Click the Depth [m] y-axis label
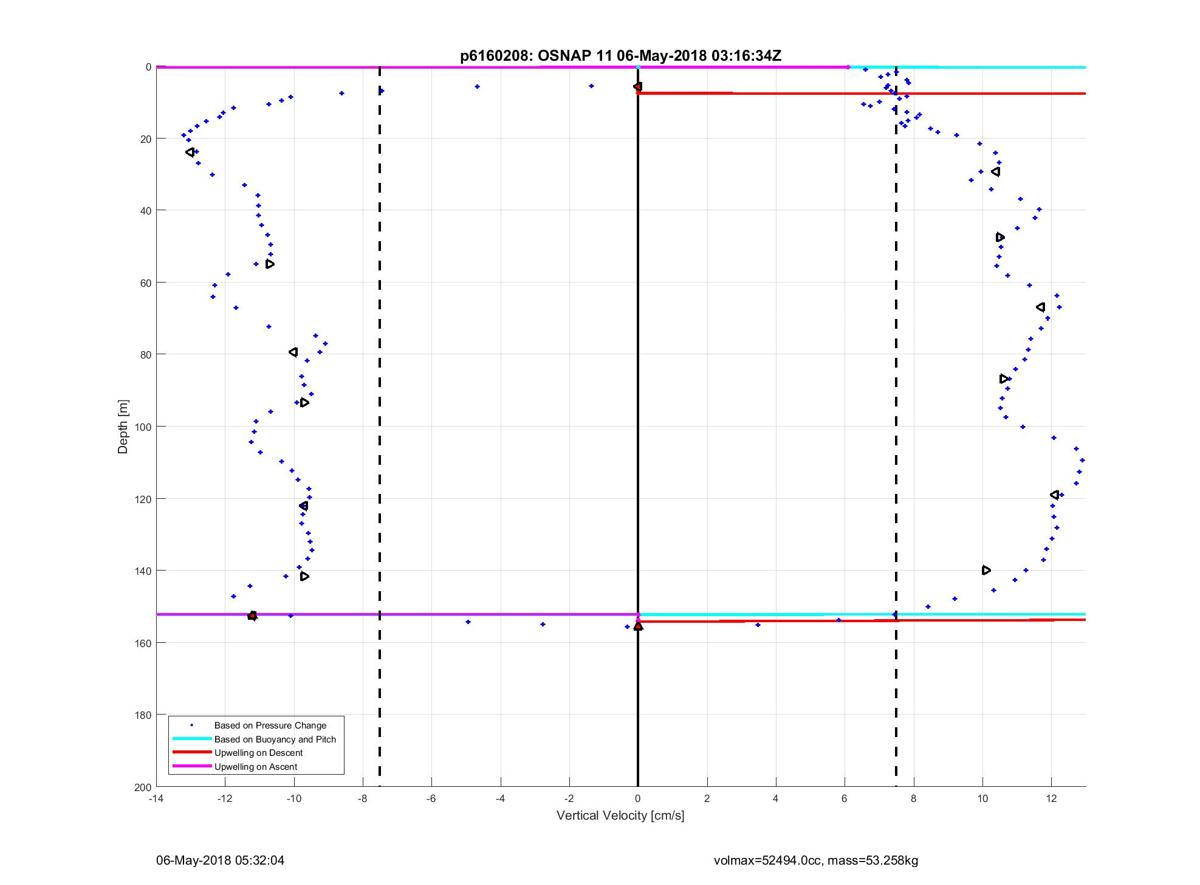This screenshot has height=885, width=1200. pyautogui.click(x=124, y=427)
